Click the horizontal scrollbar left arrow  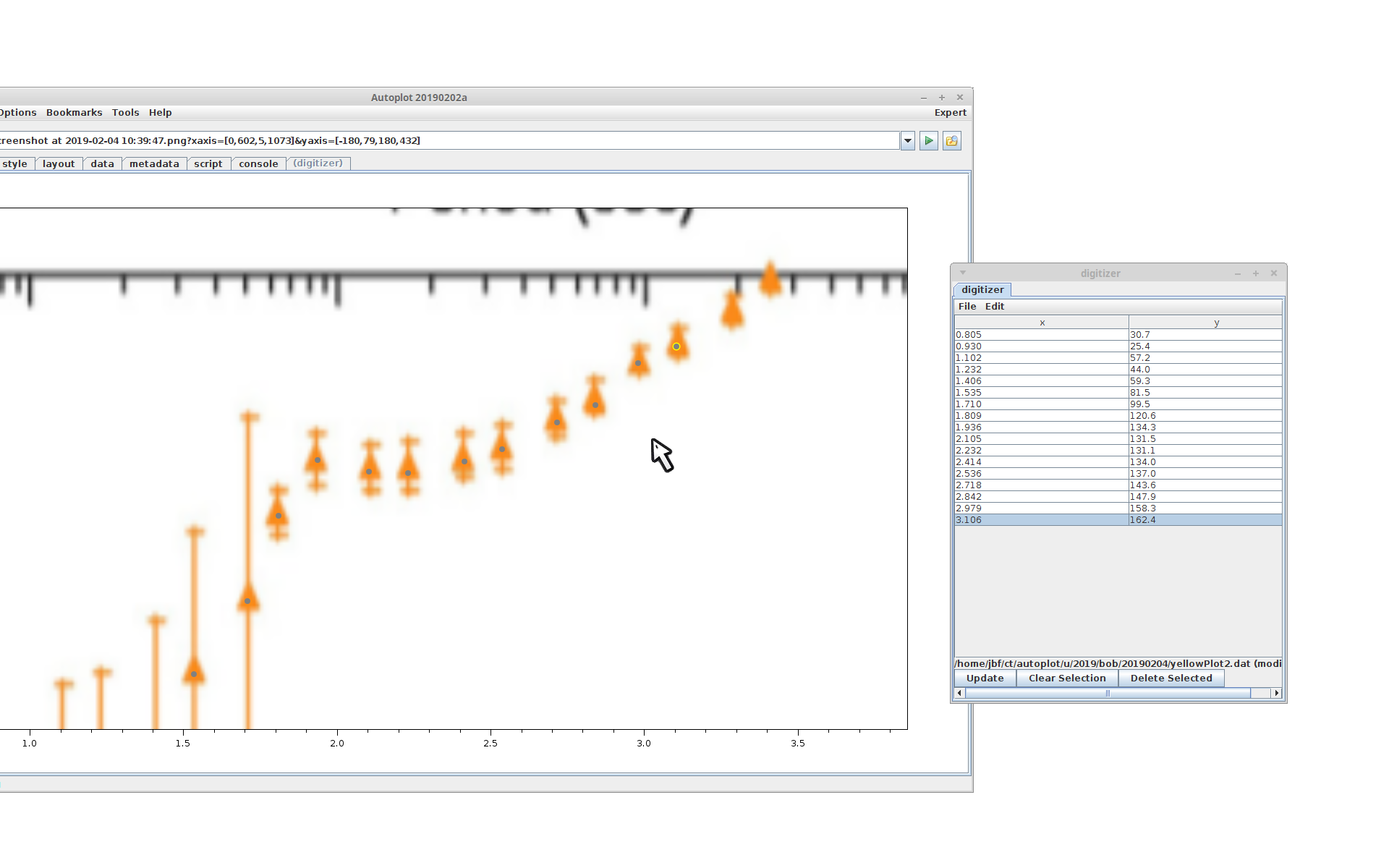click(960, 693)
